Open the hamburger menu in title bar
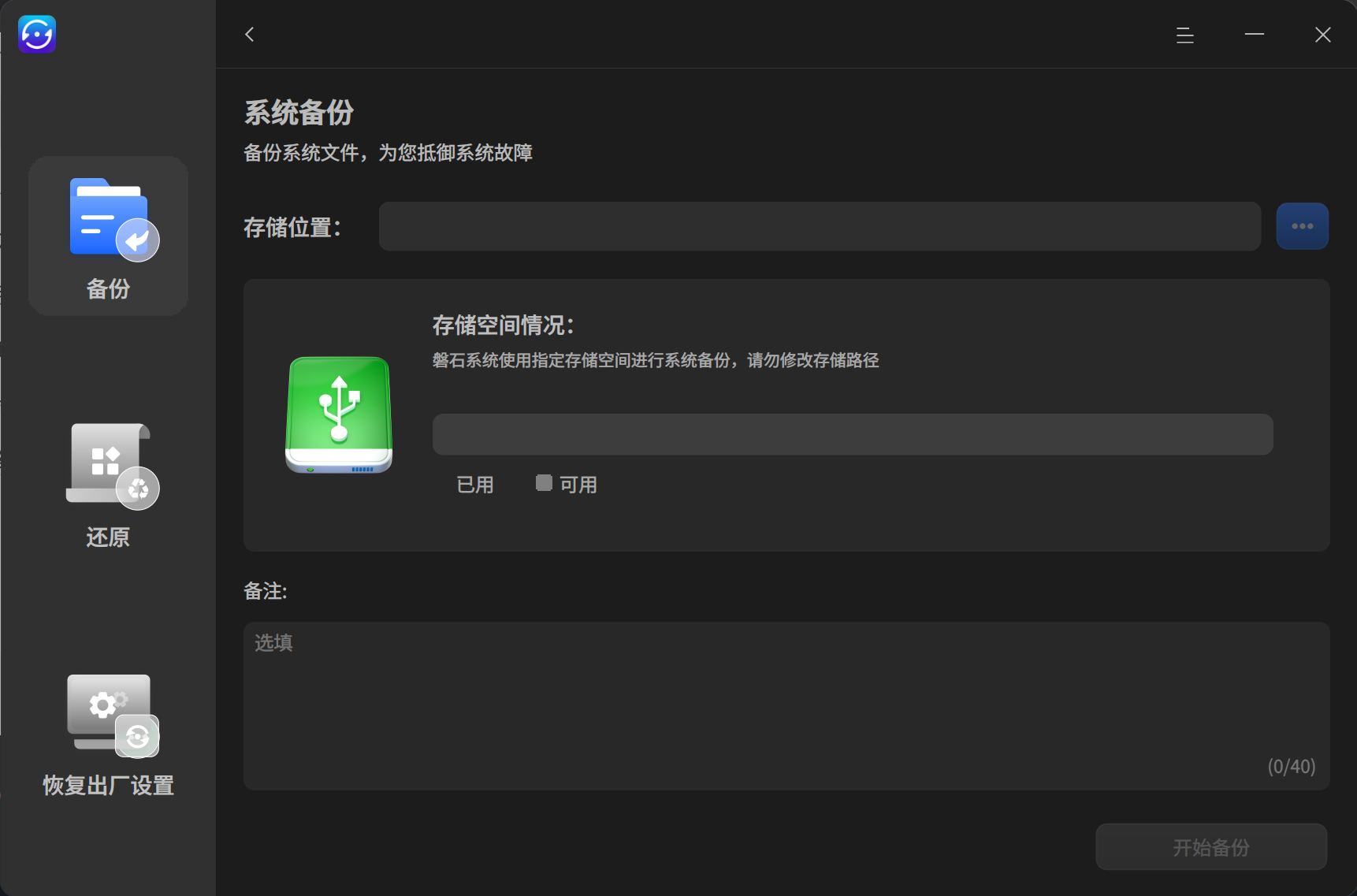 1185,35
